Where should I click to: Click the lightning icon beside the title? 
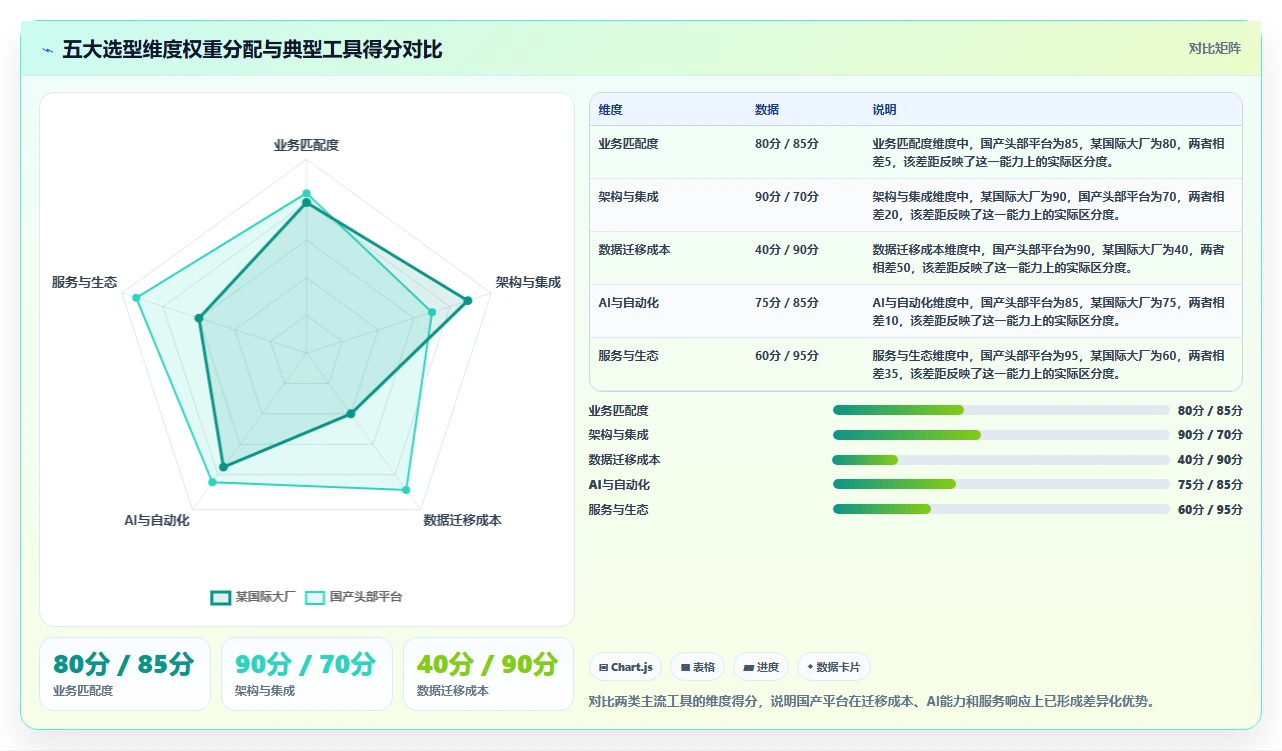coord(47,50)
